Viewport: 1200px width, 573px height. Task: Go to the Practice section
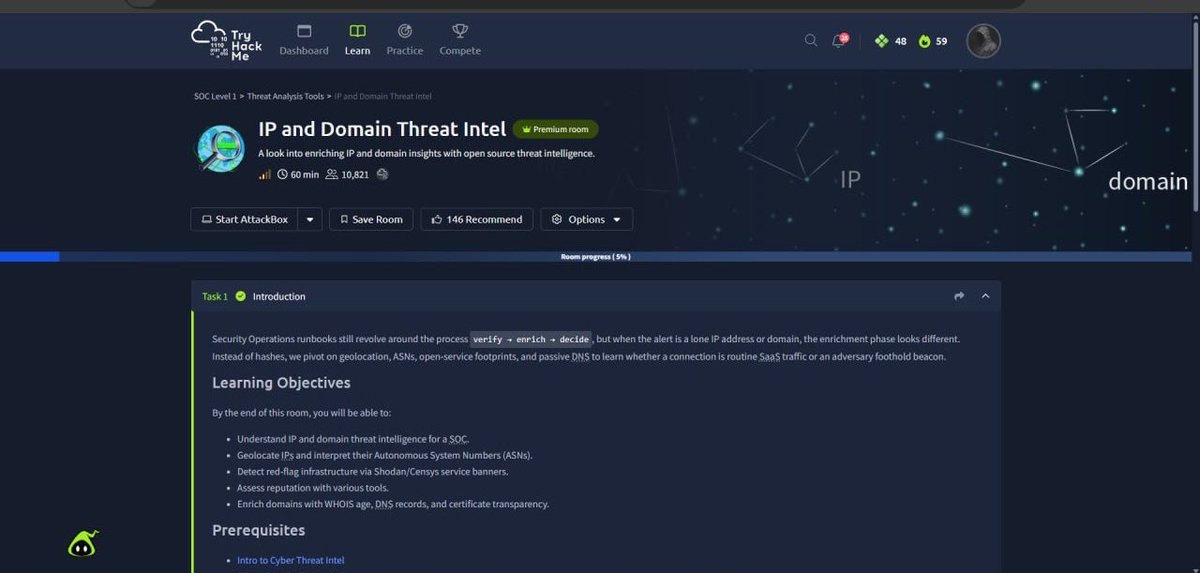[x=405, y=40]
